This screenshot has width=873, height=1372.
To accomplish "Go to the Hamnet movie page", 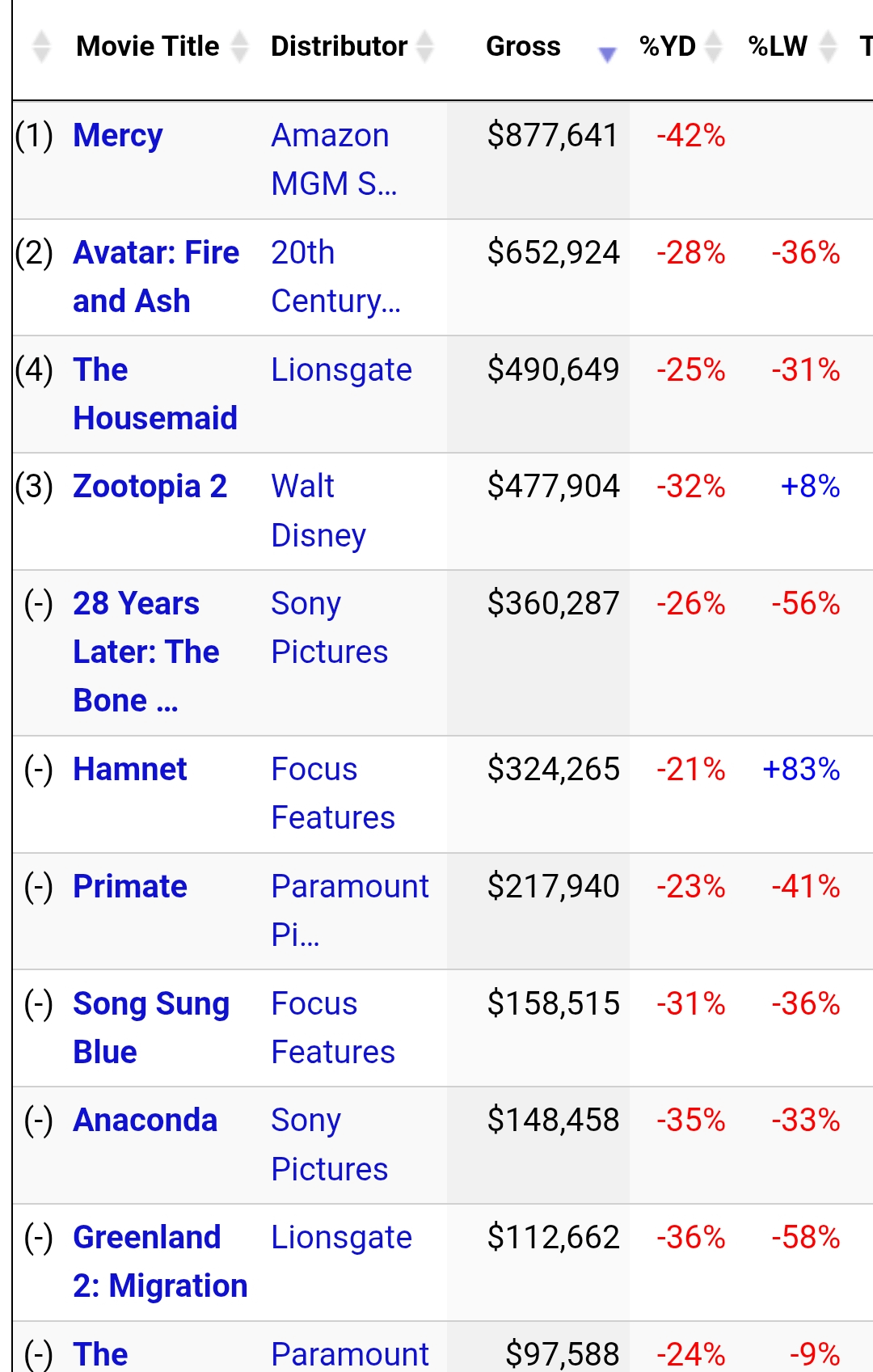I will point(130,769).
